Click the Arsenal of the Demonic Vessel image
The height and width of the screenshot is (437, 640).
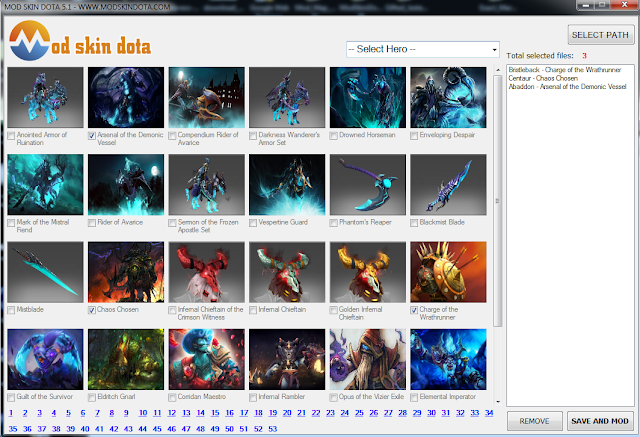tap(126, 98)
